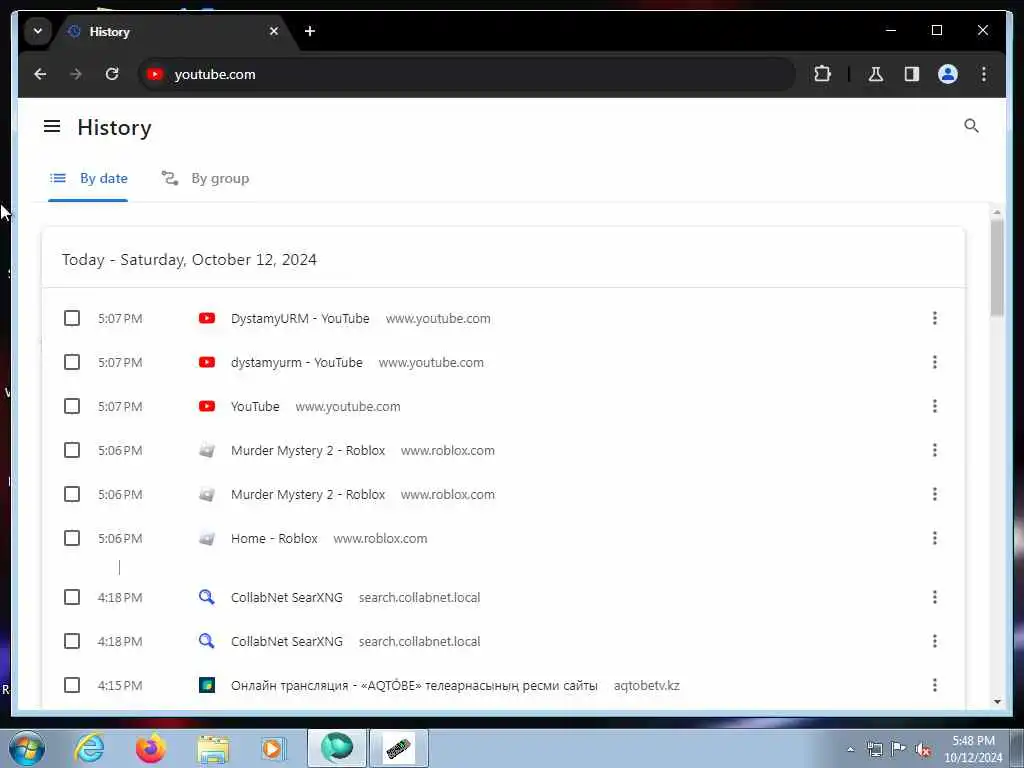
Task: Click the muted volume tray icon
Action: coord(923,749)
